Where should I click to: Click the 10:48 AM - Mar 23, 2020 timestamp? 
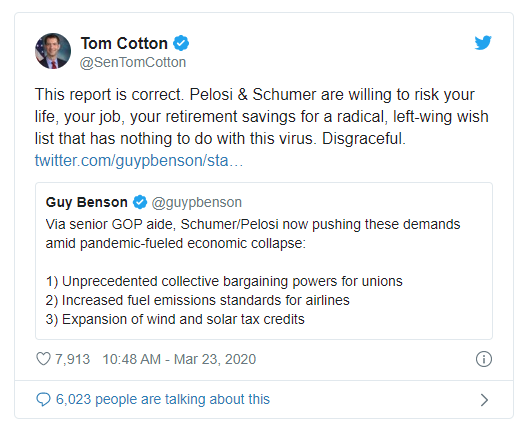(x=179, y=359)
